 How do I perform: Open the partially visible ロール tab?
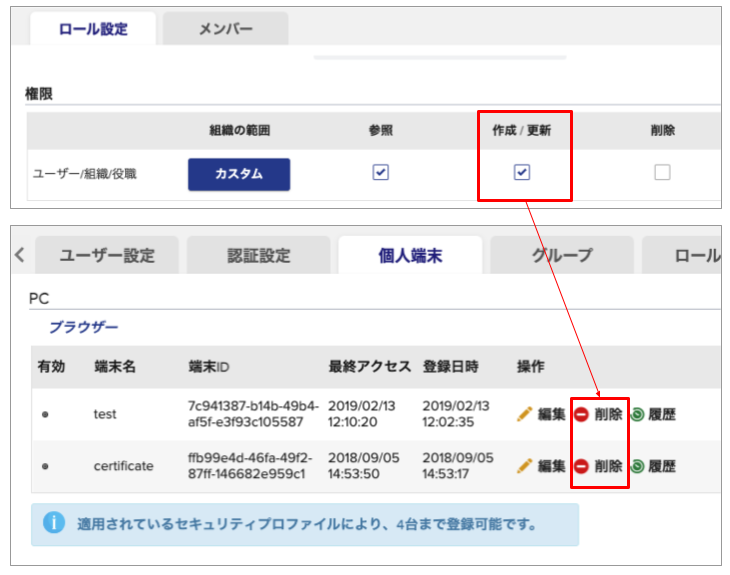pos(682,255)
